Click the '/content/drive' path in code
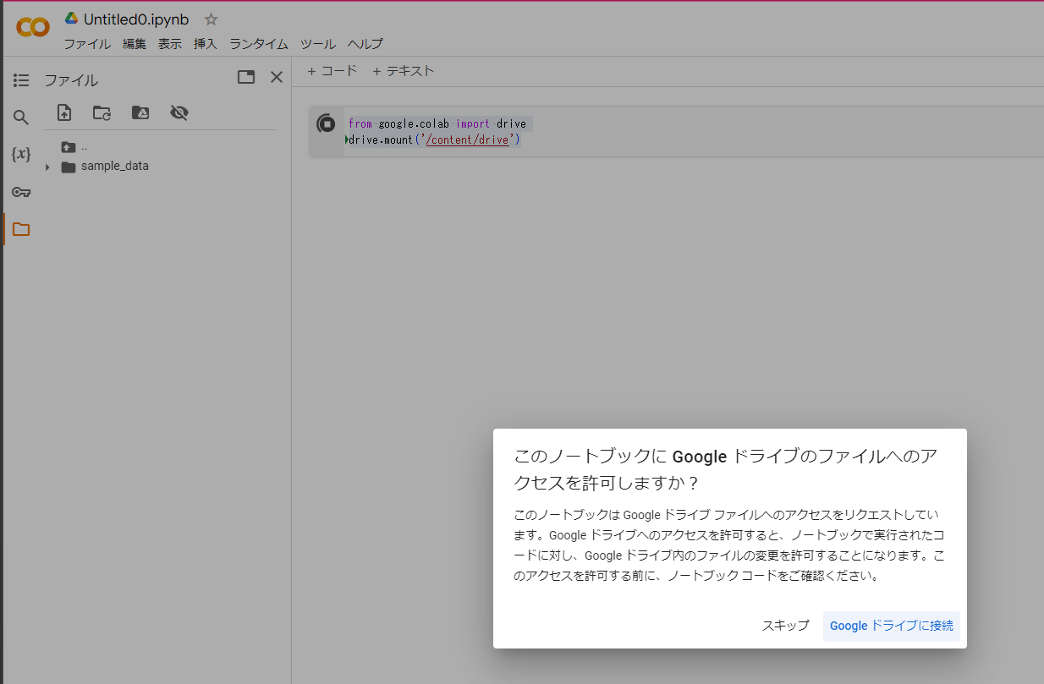 pyautogui.click(x=469, y=140)
